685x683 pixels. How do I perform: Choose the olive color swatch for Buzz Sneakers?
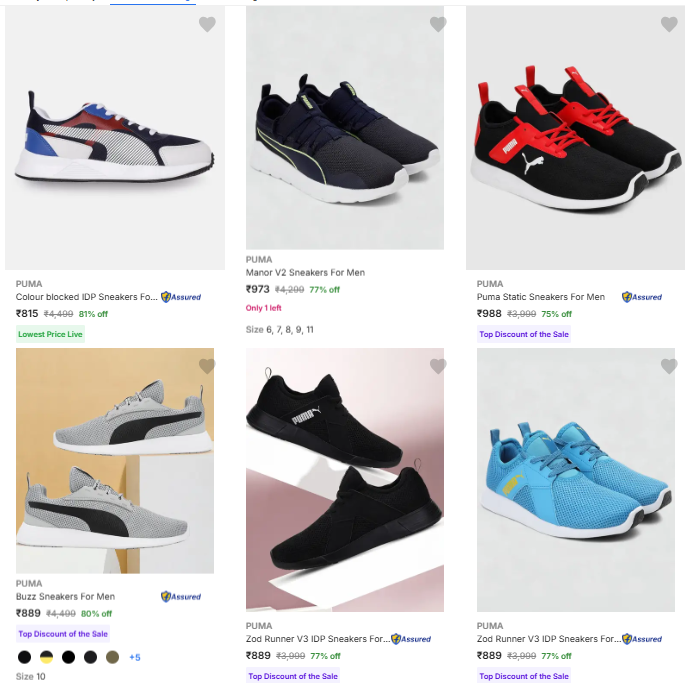click(x=112, y=657)
